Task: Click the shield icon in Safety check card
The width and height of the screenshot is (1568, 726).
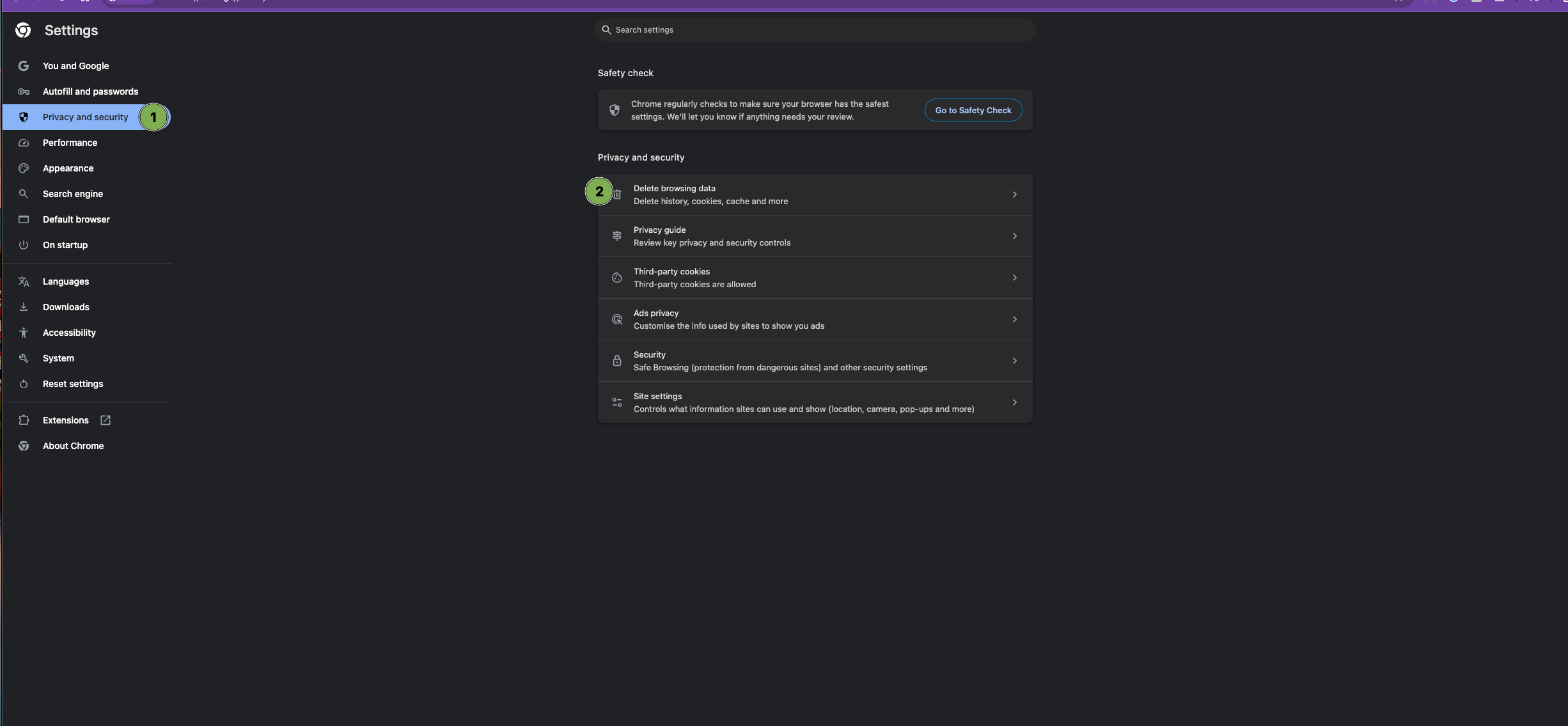Action: click(x=615, y=110)
